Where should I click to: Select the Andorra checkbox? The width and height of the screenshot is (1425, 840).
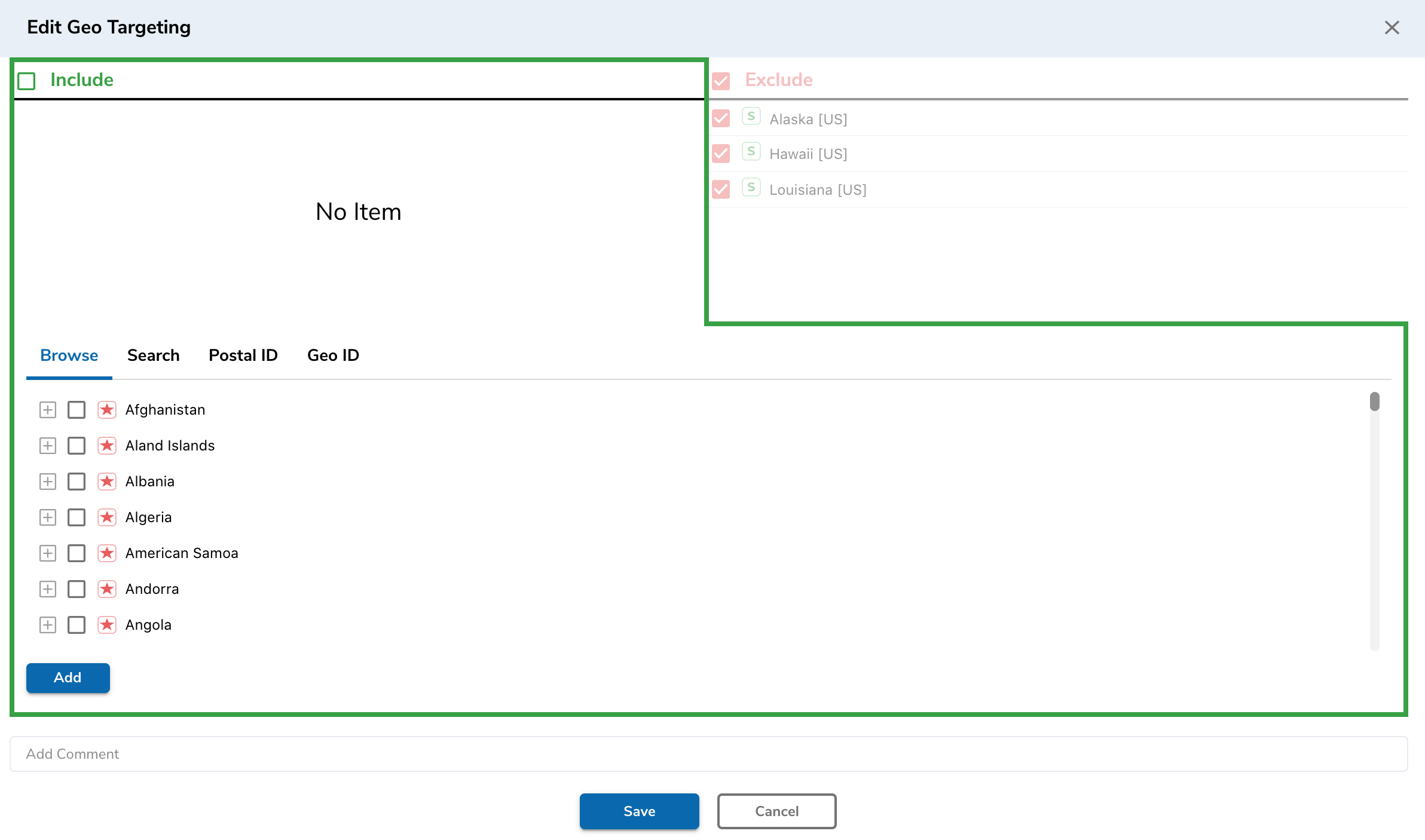[77, 589]
